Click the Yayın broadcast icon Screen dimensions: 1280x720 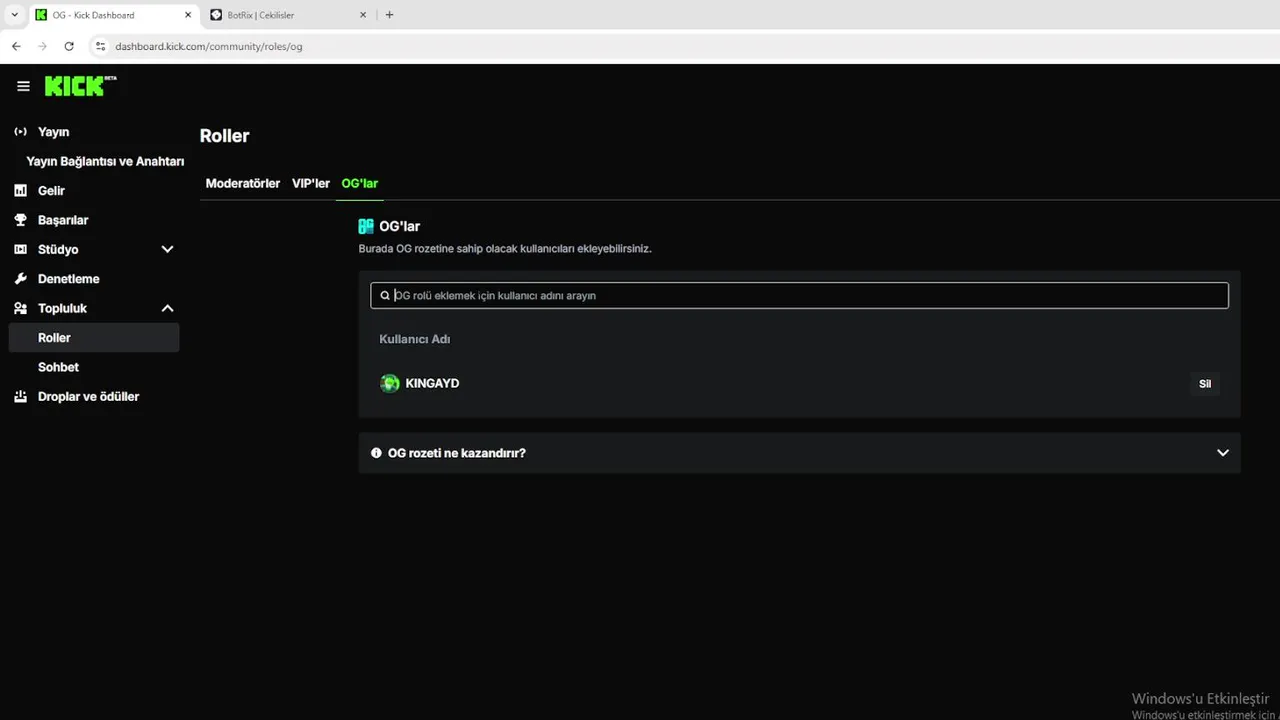20,132
